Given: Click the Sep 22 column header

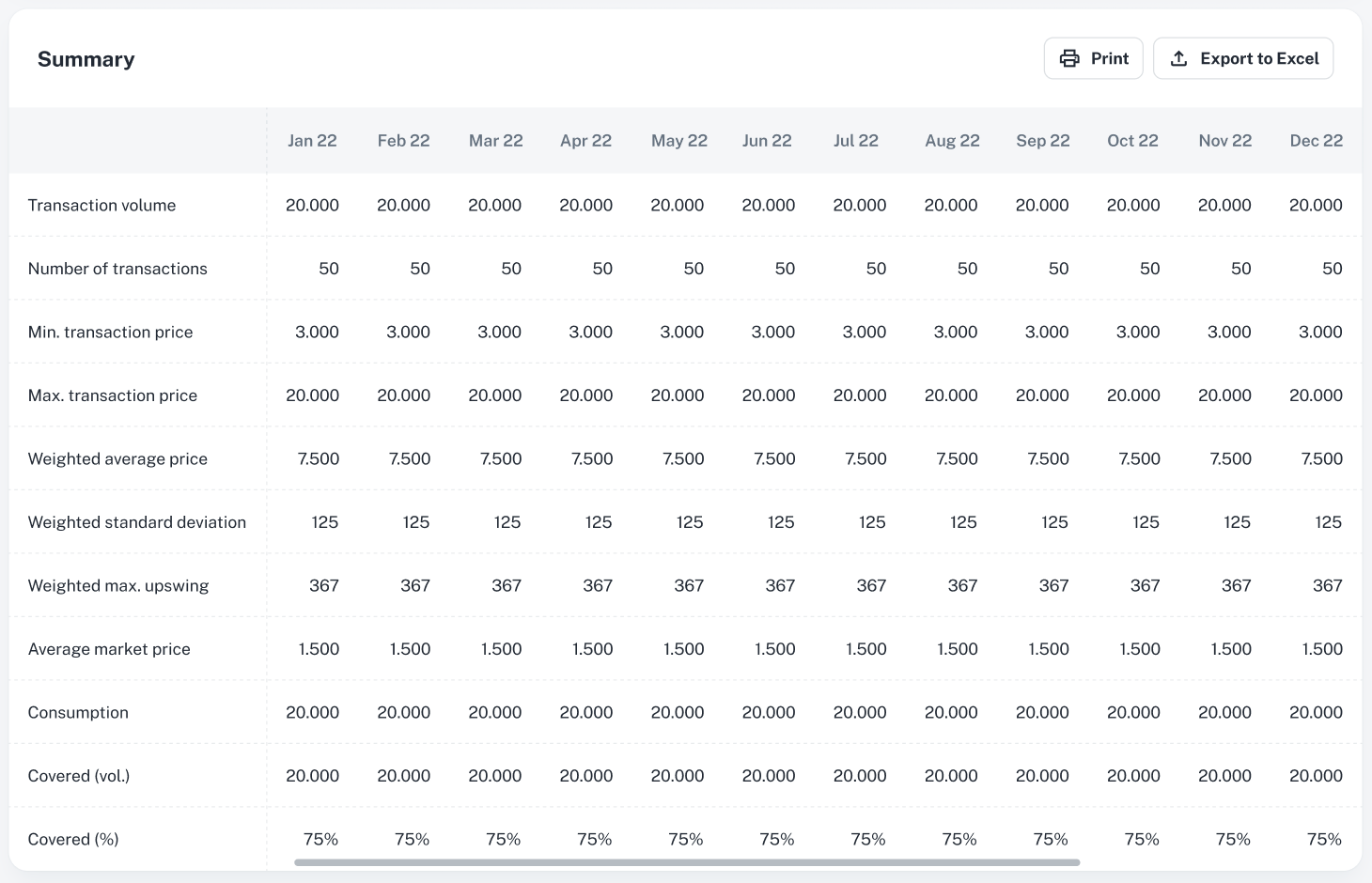Looking at the screenshot, I should tap(1042, 141).
